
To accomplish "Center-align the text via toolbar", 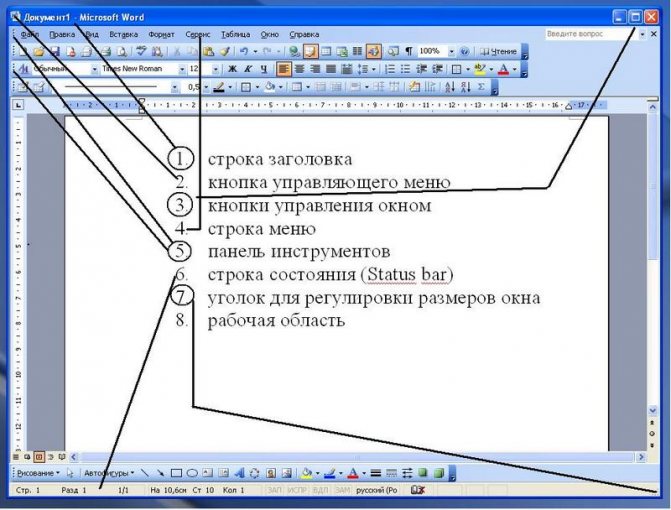I will coord(300,69).
